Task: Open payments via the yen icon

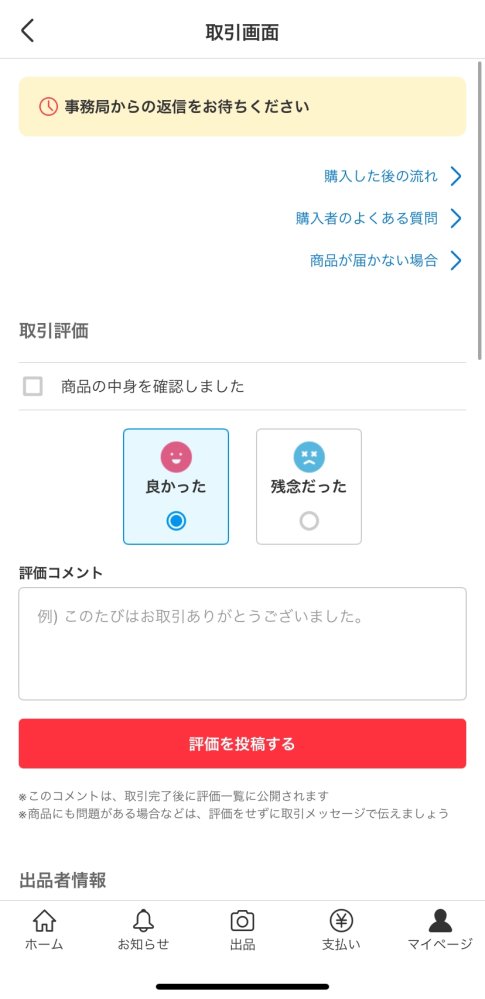Action: (341, 921)
